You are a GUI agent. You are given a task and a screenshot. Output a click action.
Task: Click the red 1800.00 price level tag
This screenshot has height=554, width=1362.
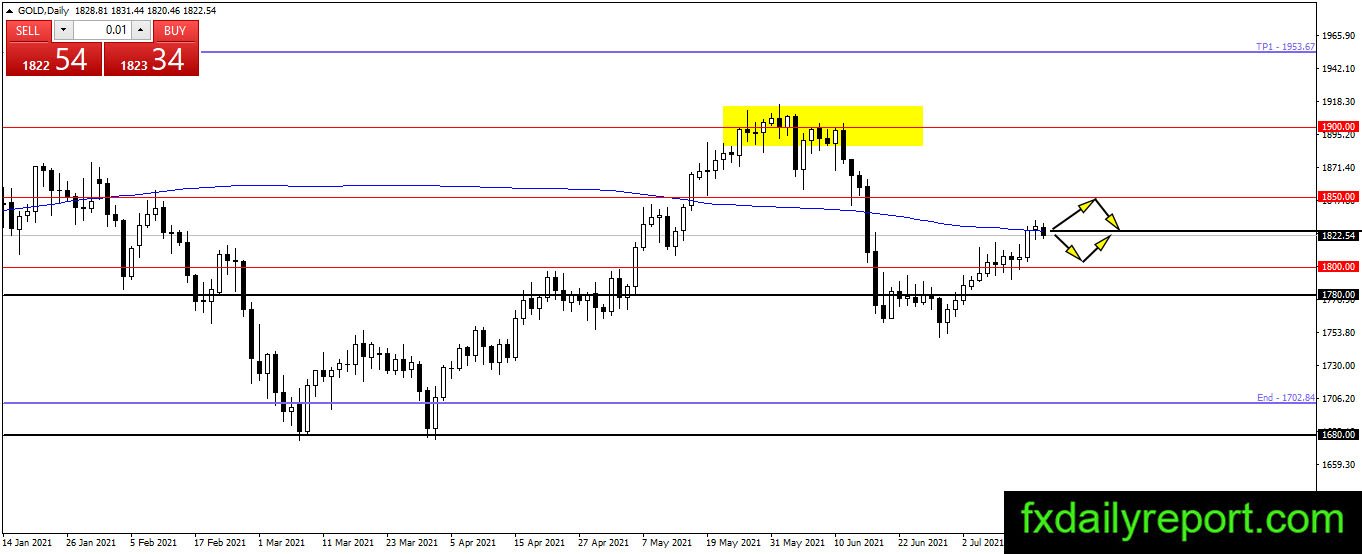click(x=1338, y=267)
